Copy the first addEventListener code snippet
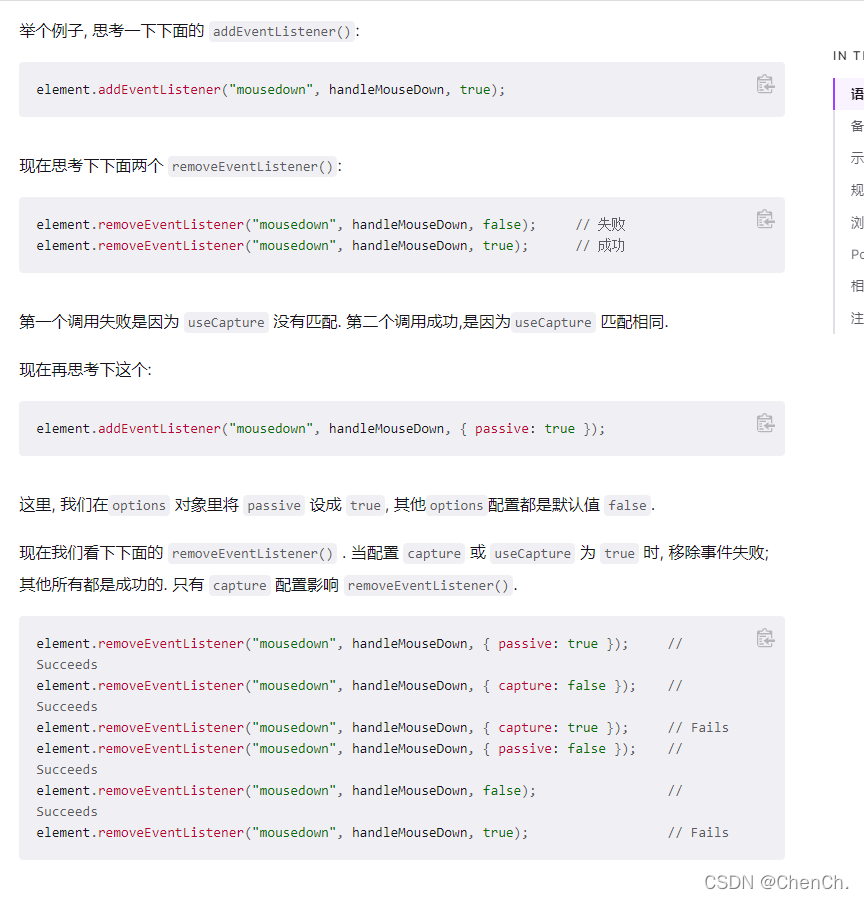864x899 pixels. (x=765, y=85)
